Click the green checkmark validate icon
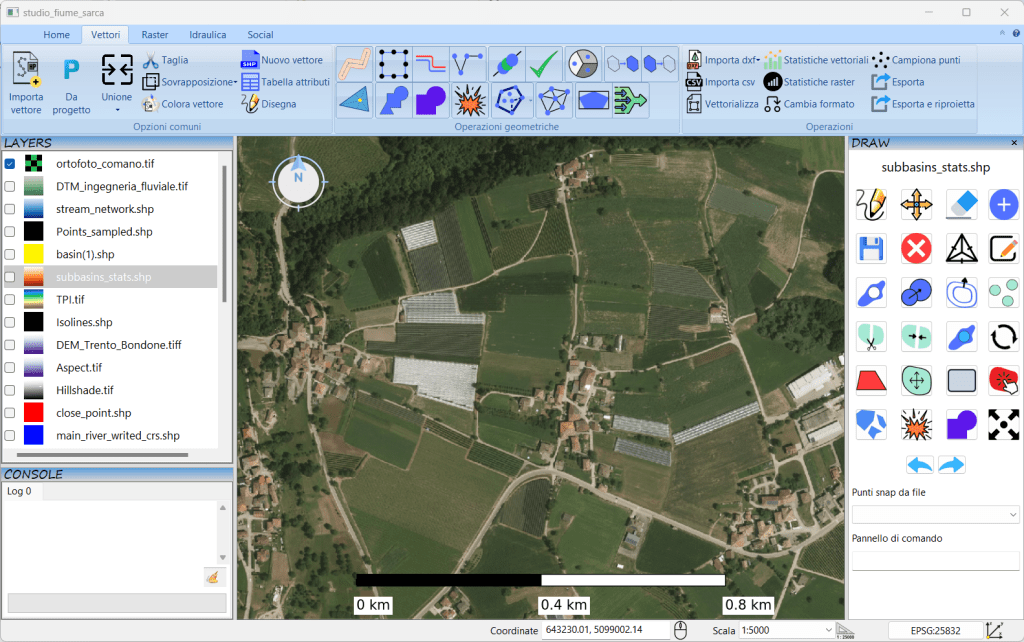Screen dimensions: 1024x642 click(x=543, y=64)
